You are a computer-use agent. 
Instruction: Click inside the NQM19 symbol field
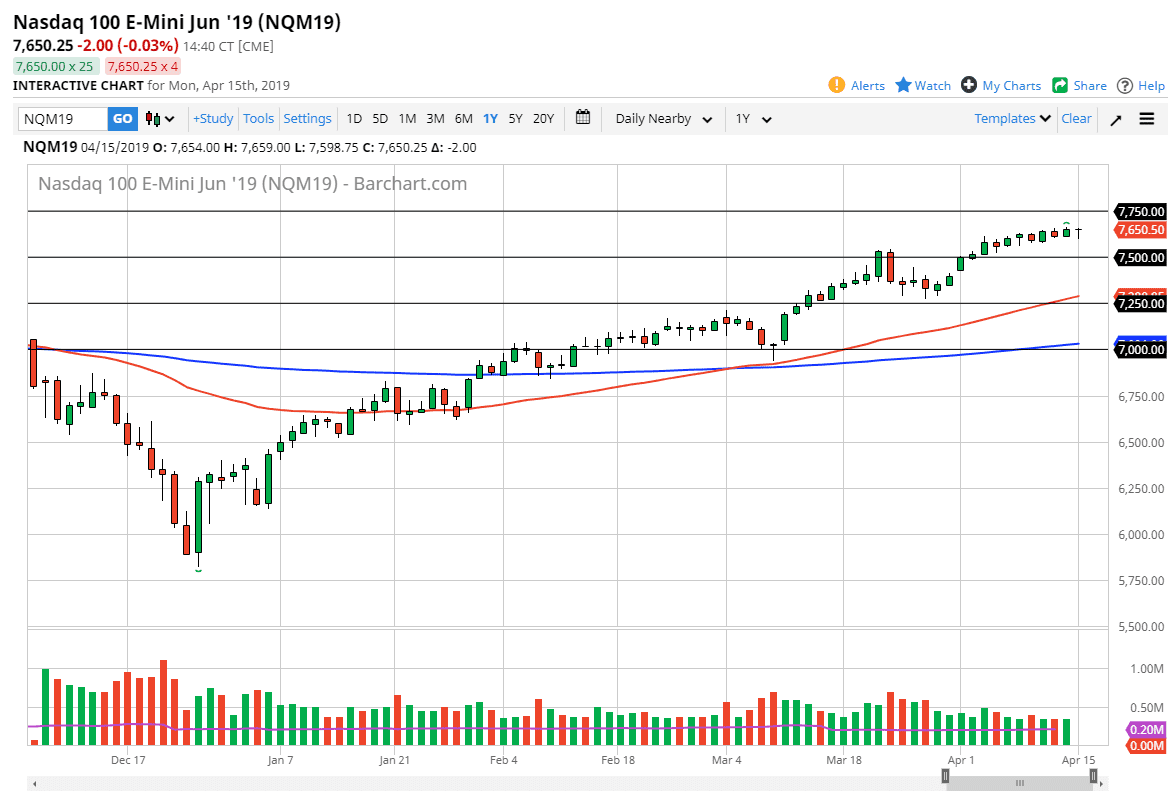[60, 118]
